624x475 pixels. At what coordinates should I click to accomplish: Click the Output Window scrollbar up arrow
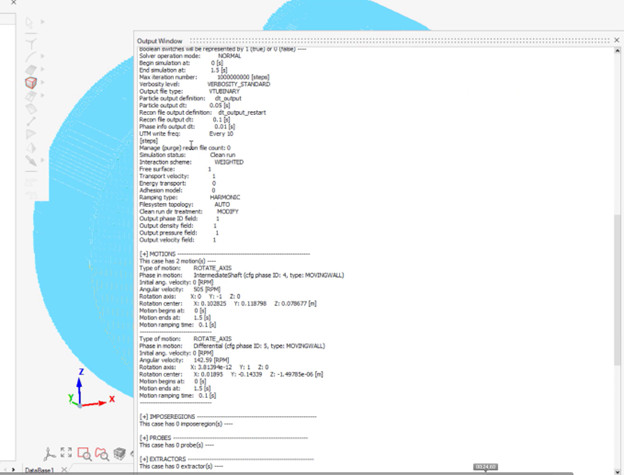click(617, 52)
